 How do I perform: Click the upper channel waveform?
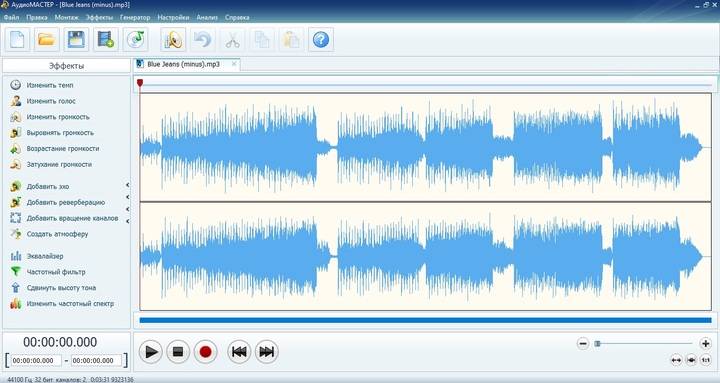[x=425, y=147]
